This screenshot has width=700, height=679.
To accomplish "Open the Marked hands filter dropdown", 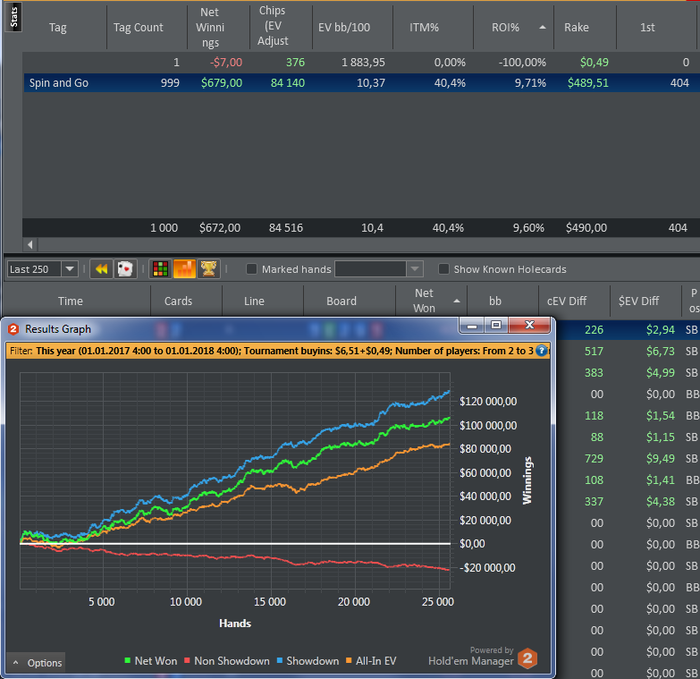I will coord(415,269).
